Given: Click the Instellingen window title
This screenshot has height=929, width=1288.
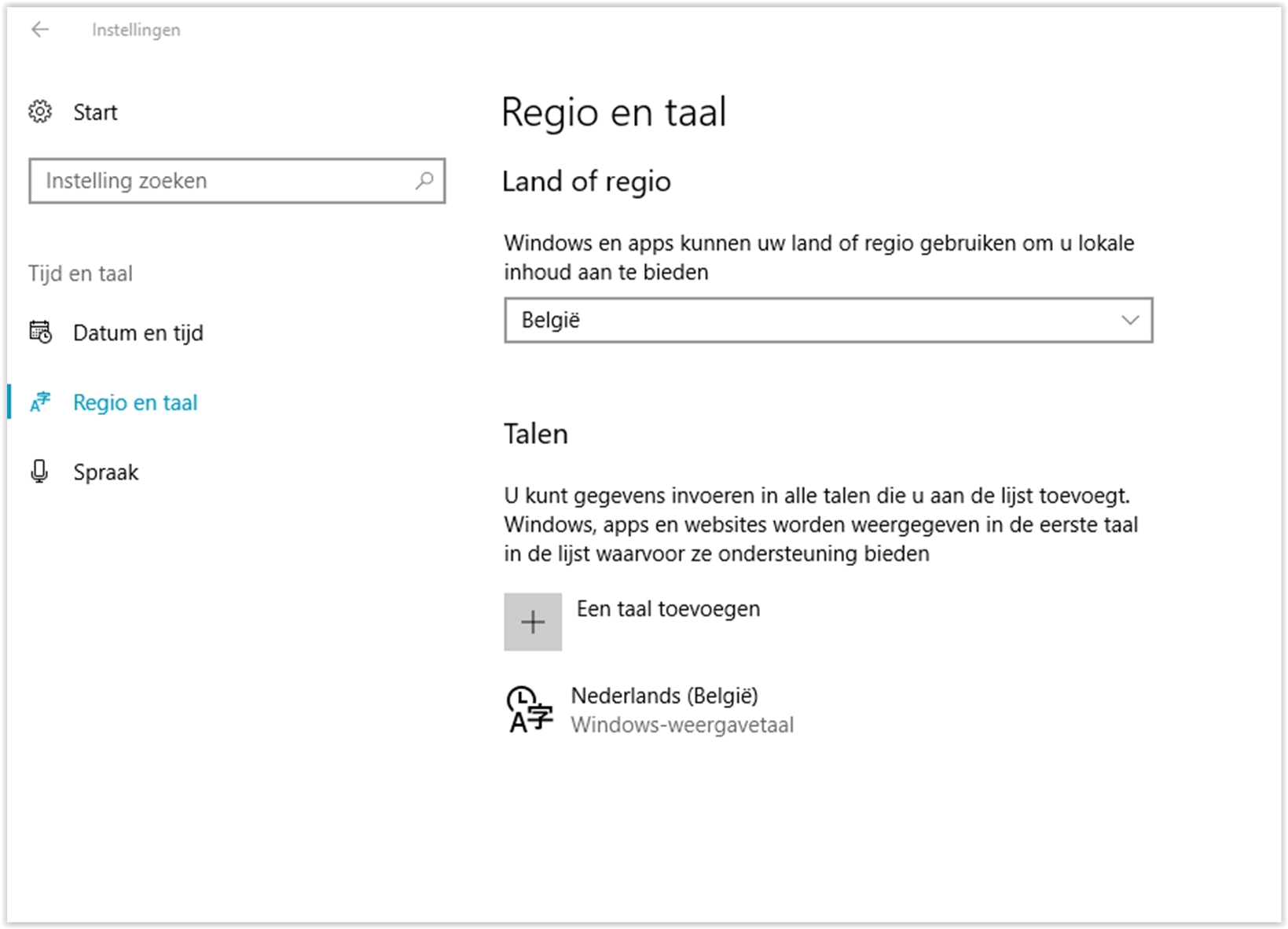Looking at the screenshot, I should (x=136, y=30).
